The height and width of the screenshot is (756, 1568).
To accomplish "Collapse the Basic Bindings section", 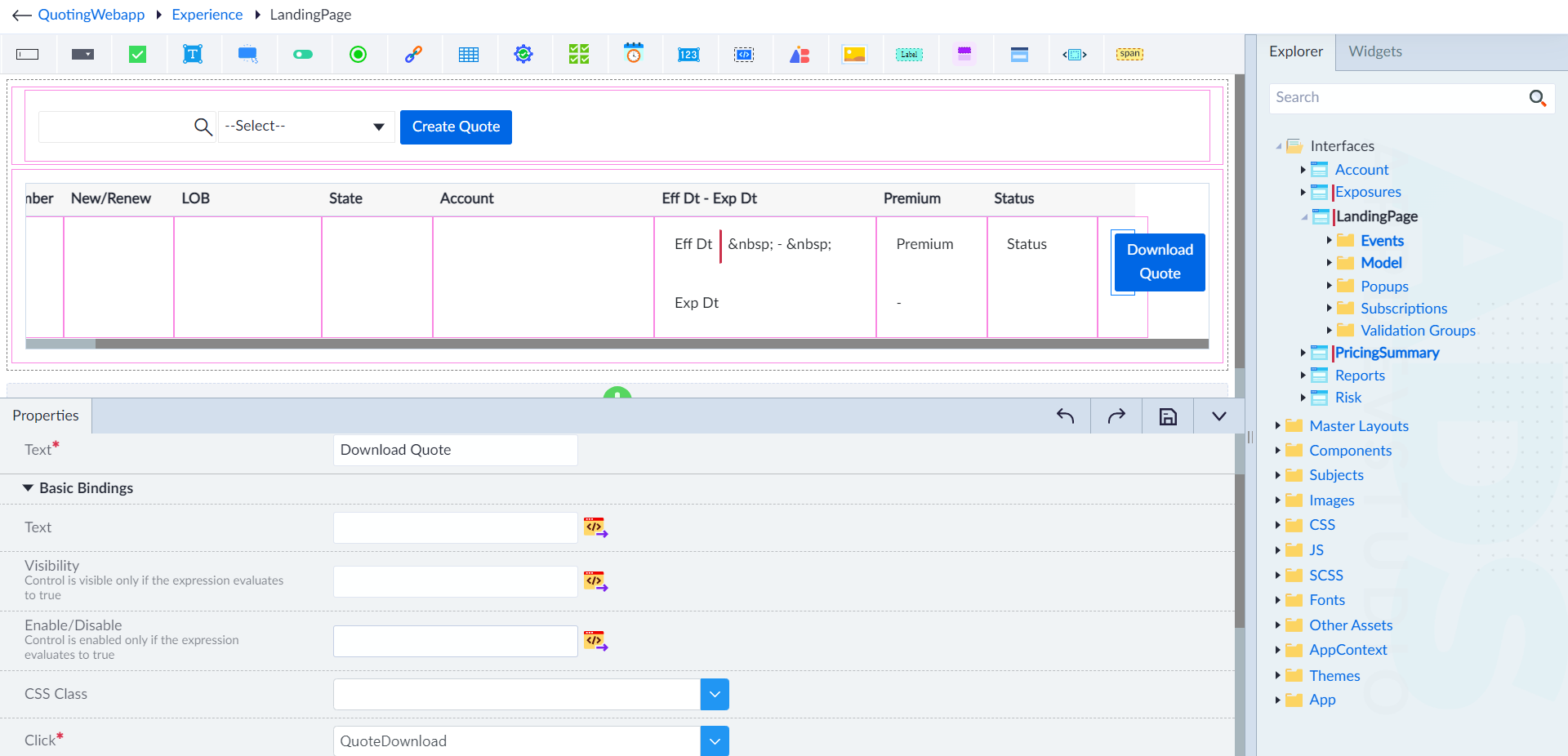I will click(28, 488).
